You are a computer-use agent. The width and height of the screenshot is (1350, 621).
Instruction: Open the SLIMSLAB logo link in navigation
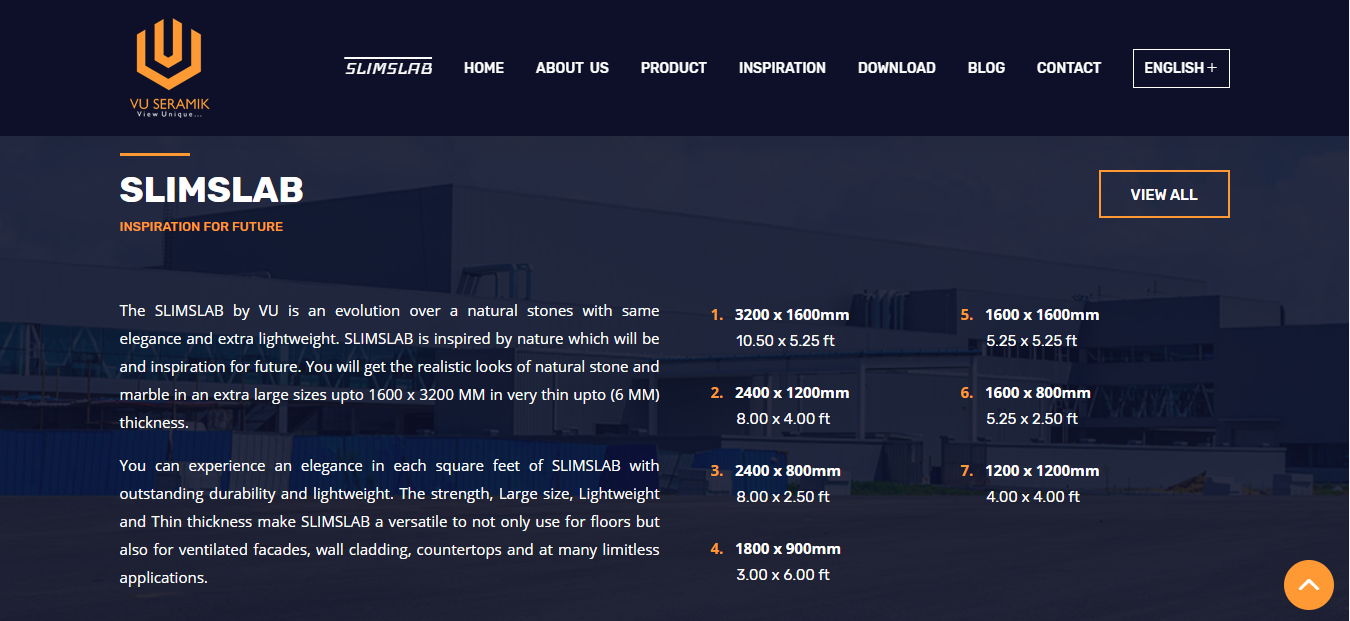click(388, 67)
